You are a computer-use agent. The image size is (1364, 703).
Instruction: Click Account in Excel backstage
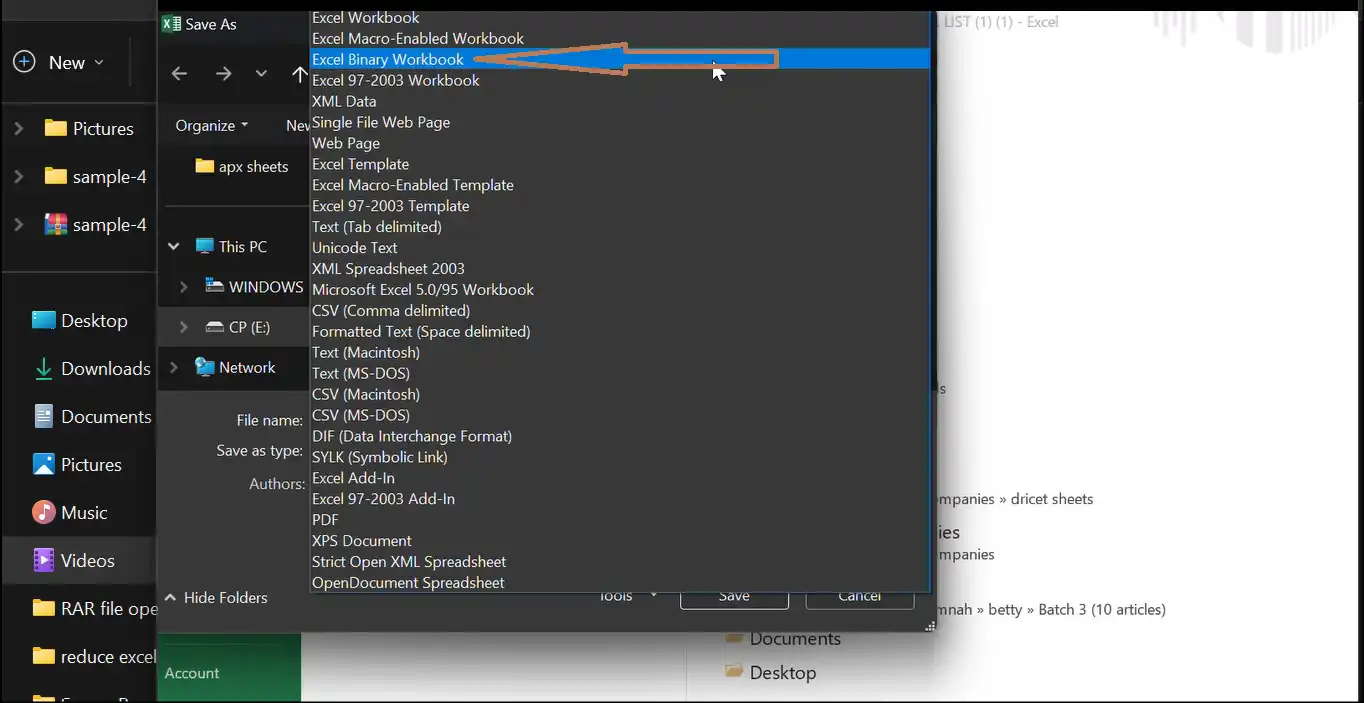tap(192, 673)
